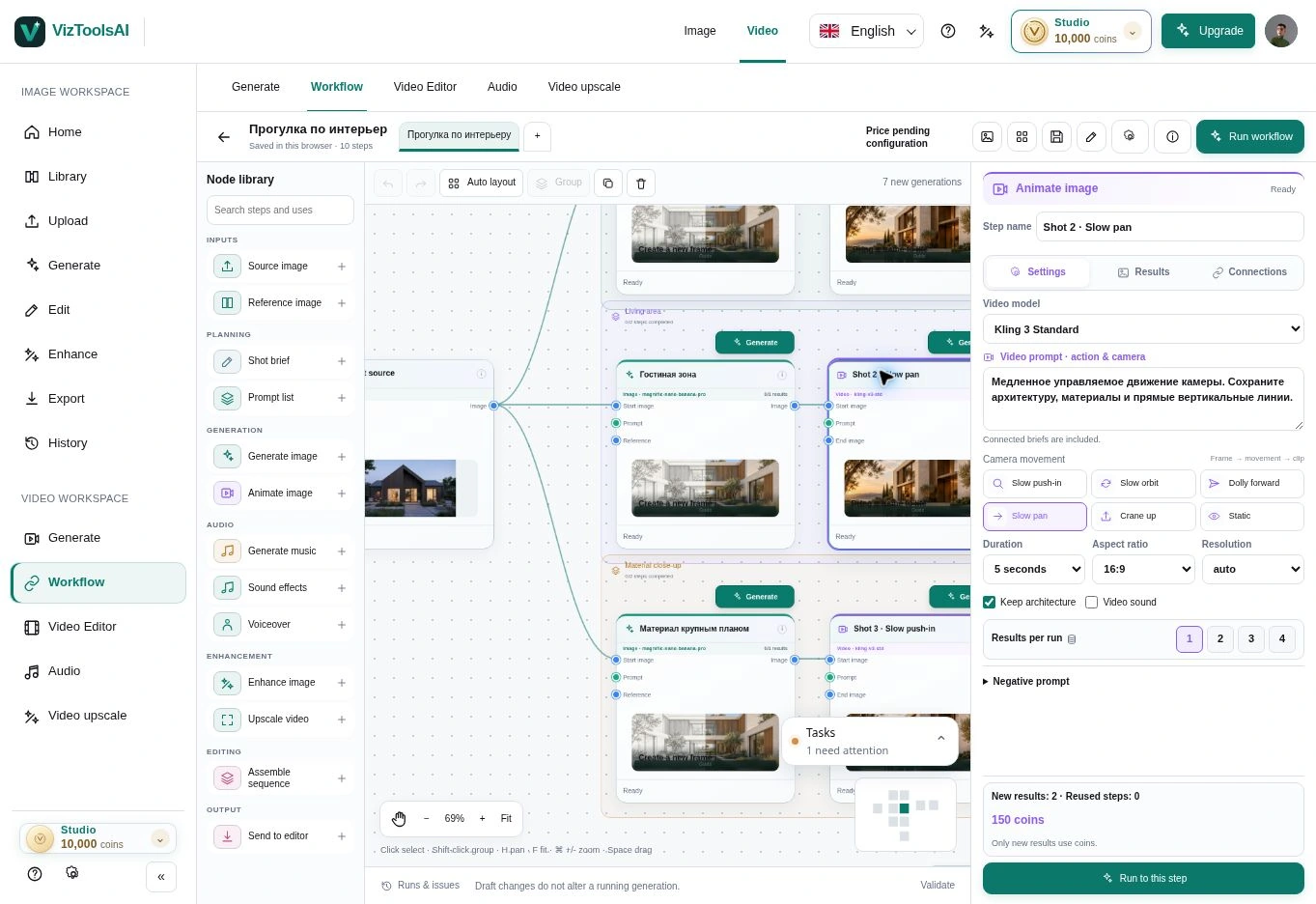Collapse the Tasks panel chevron
Screen dimensions: 1316x904
[x=941, y=739]
